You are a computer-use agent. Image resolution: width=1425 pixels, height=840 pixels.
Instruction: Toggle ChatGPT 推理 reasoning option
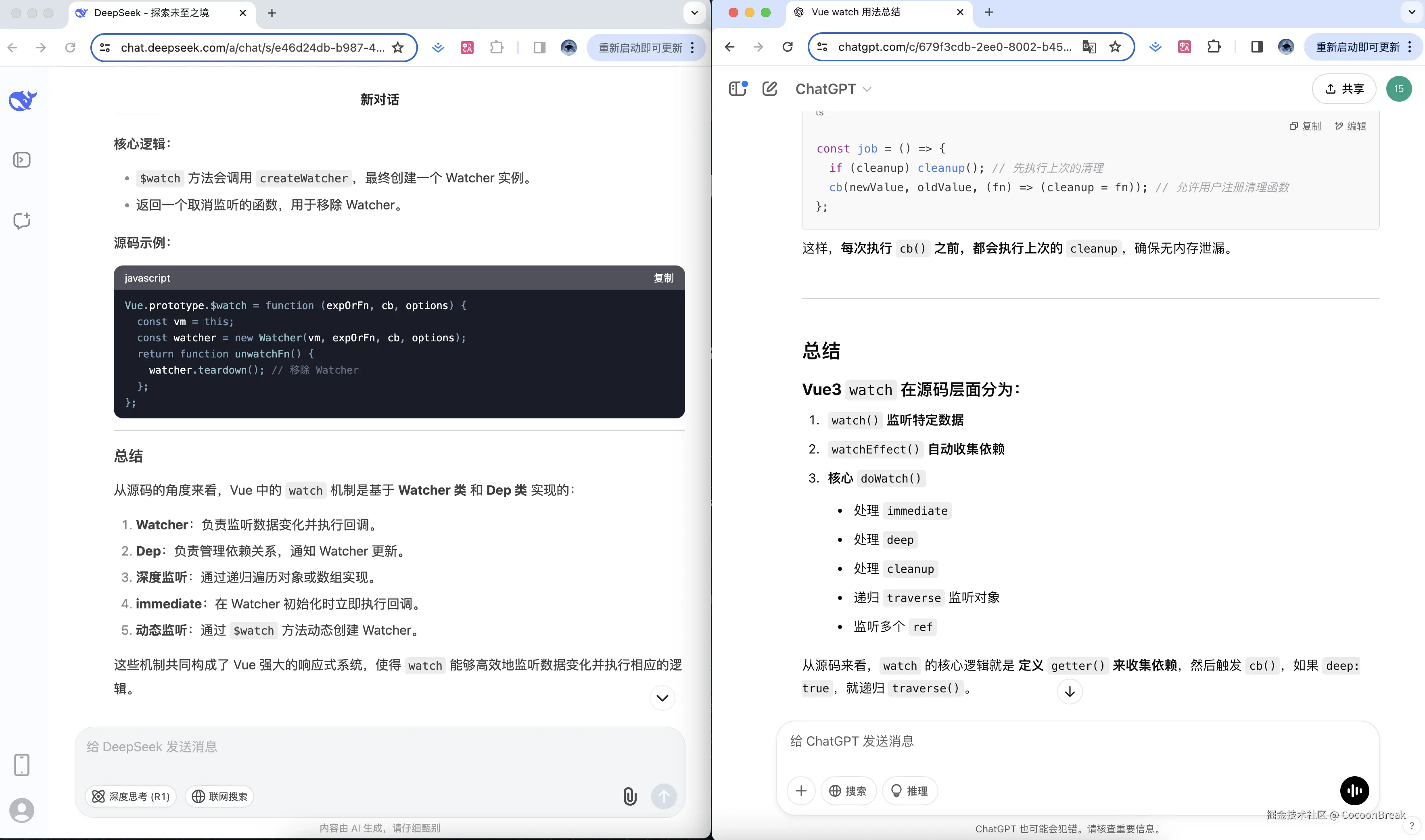point(909,791)
